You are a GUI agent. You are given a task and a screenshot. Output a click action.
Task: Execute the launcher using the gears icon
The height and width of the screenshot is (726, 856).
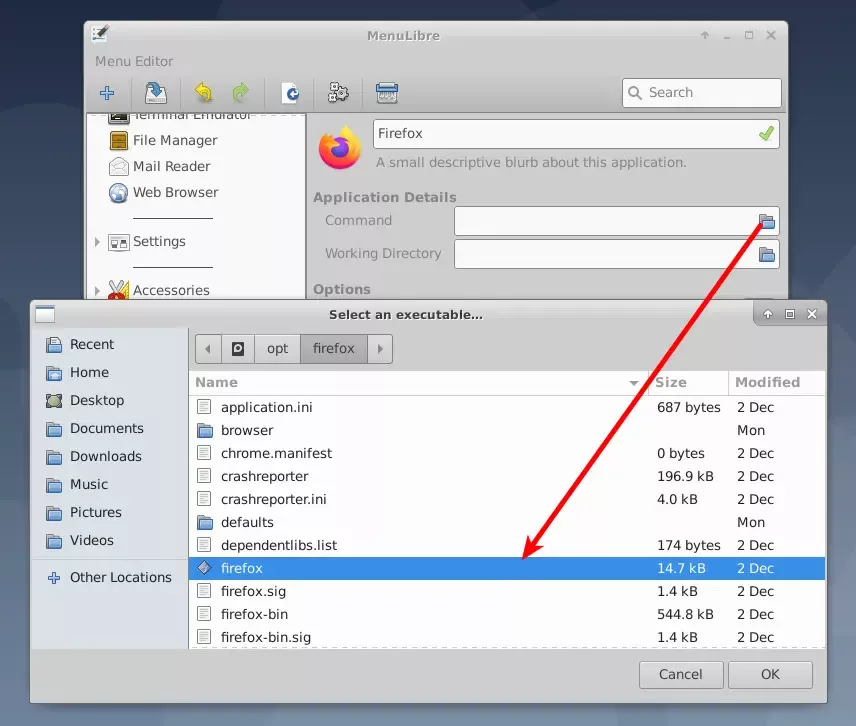click(x=338, y=93)
